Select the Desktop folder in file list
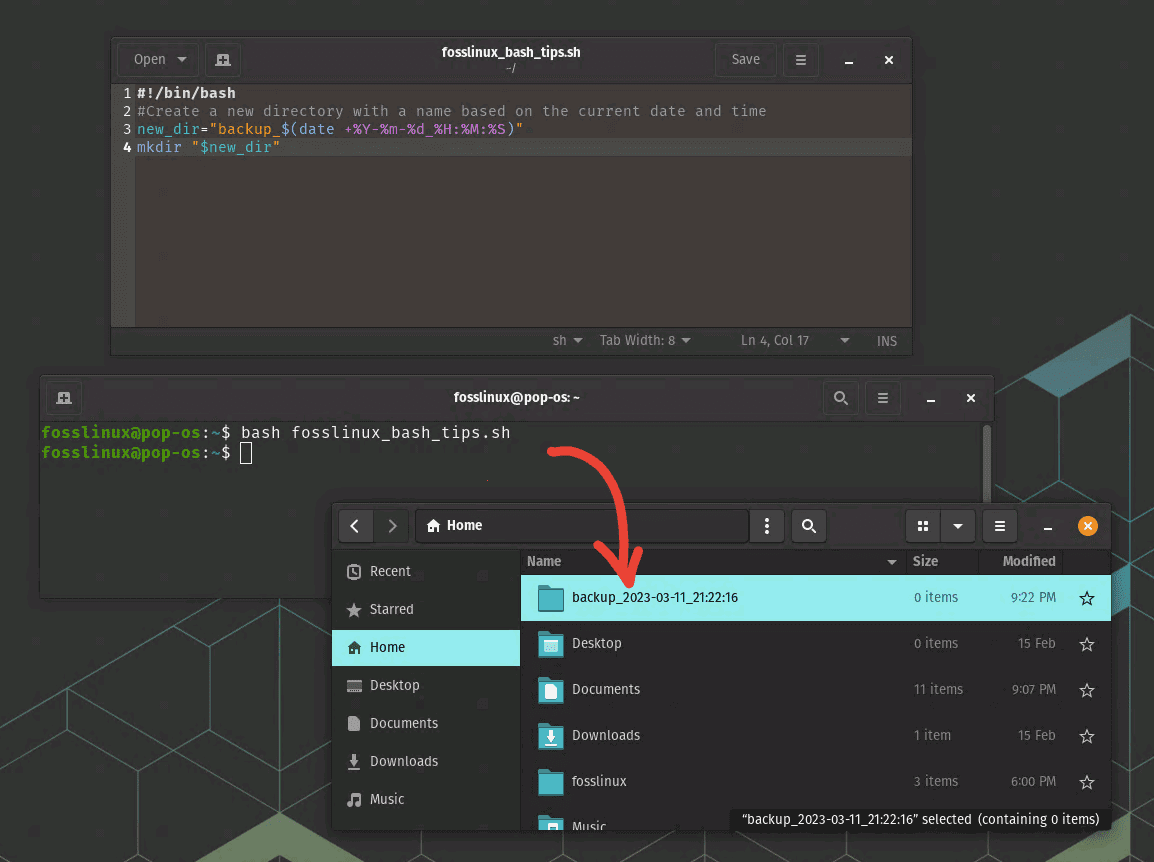This screenshot has height=862, width=1154. pos(596,644)
